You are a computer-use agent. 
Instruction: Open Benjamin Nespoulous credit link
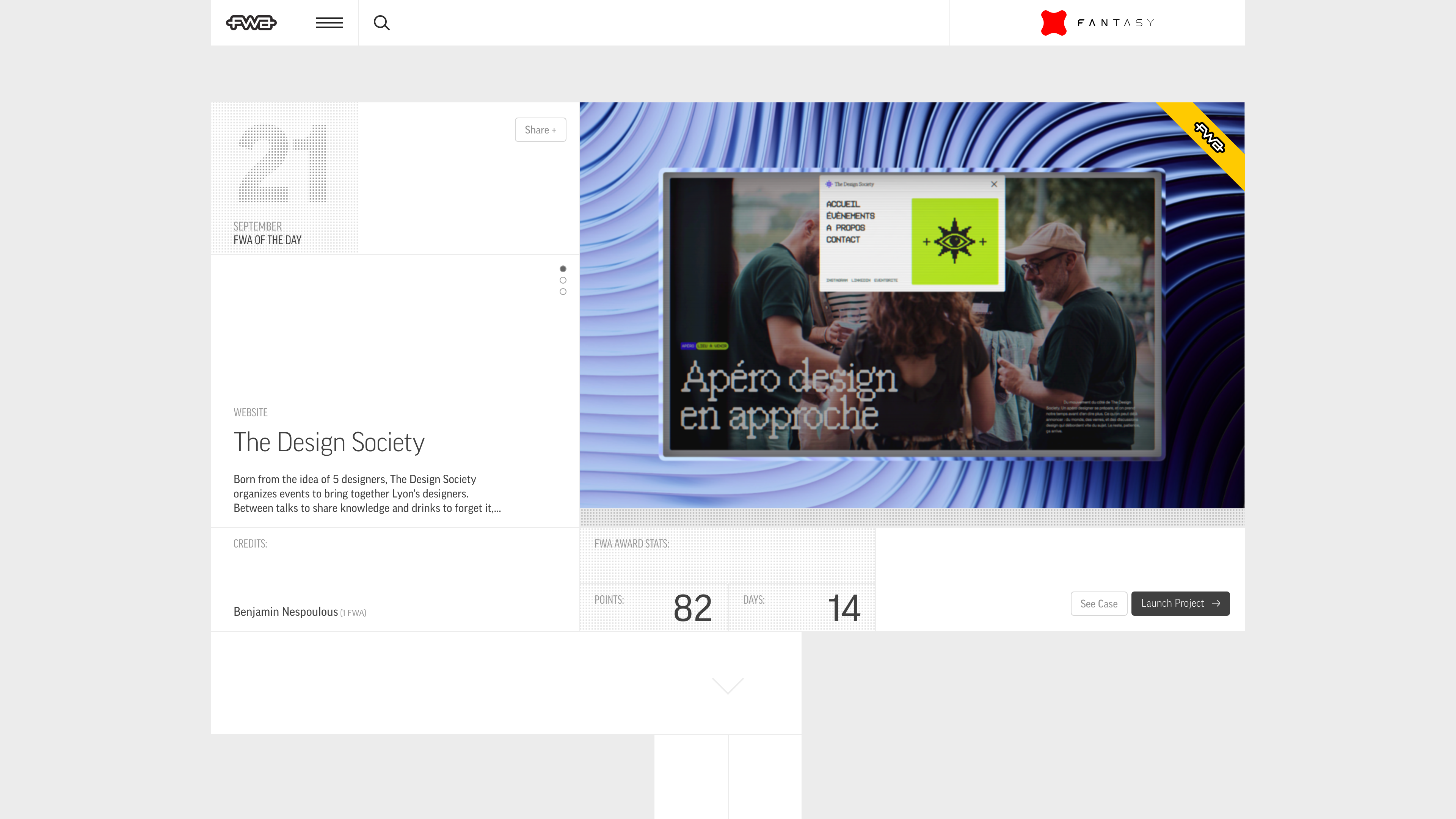(x=286, y=612)
